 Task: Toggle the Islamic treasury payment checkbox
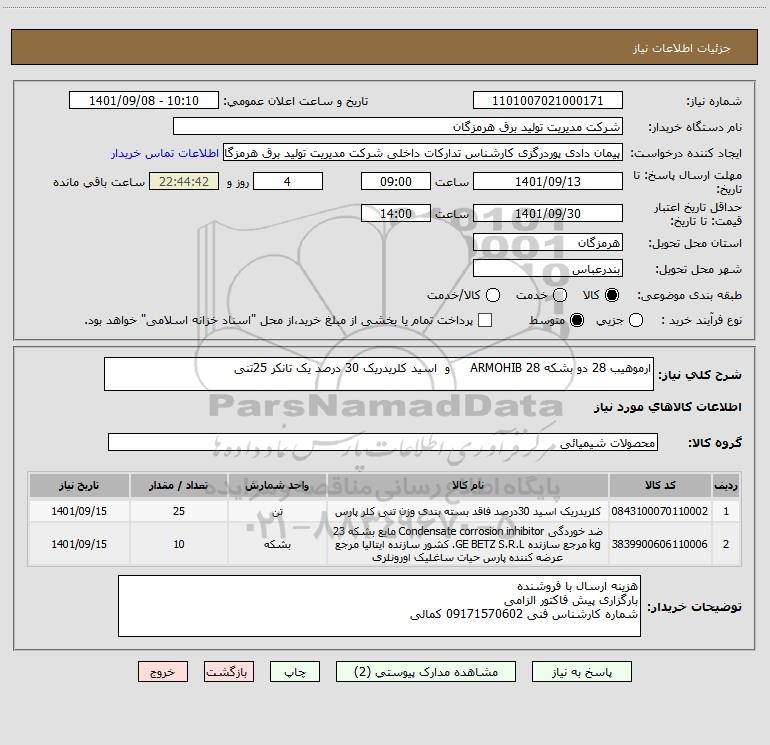(485, 320)
